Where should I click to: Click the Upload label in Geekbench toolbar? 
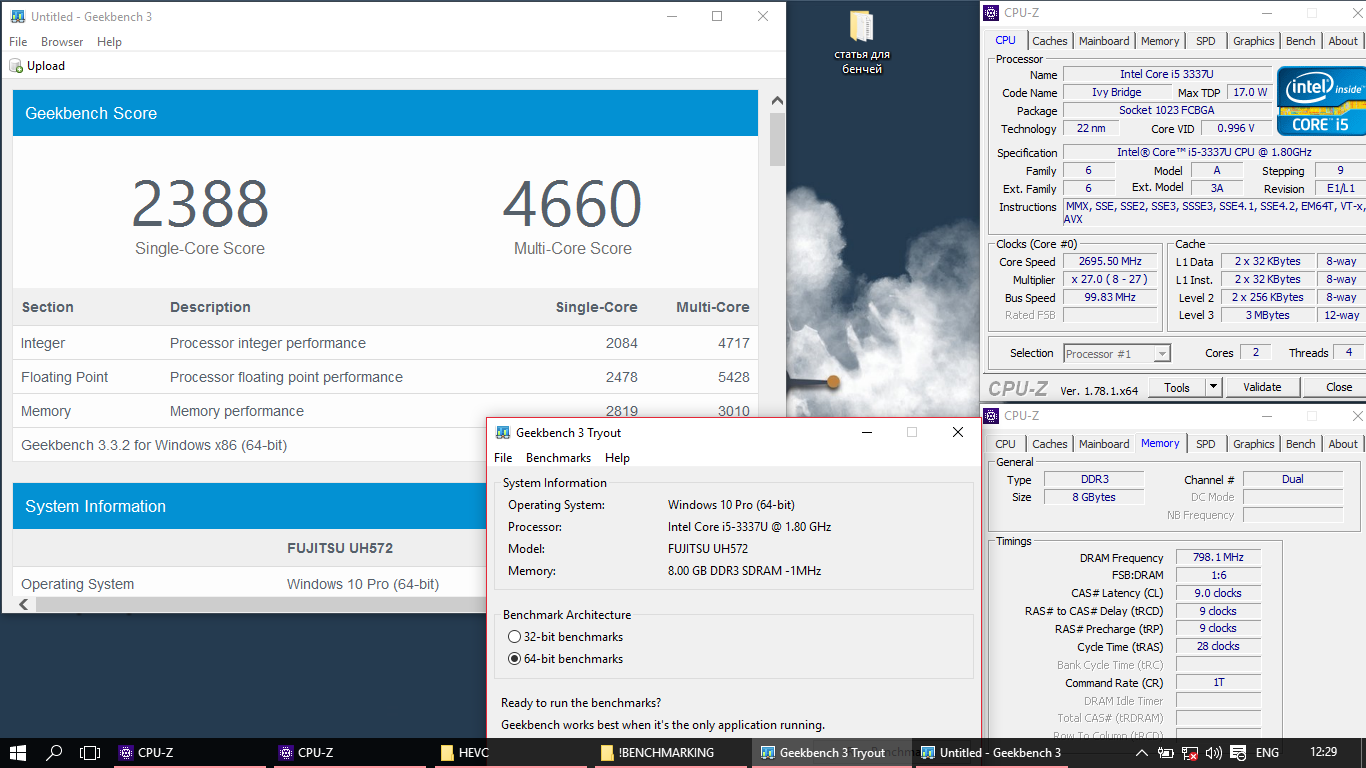(46, 66)
